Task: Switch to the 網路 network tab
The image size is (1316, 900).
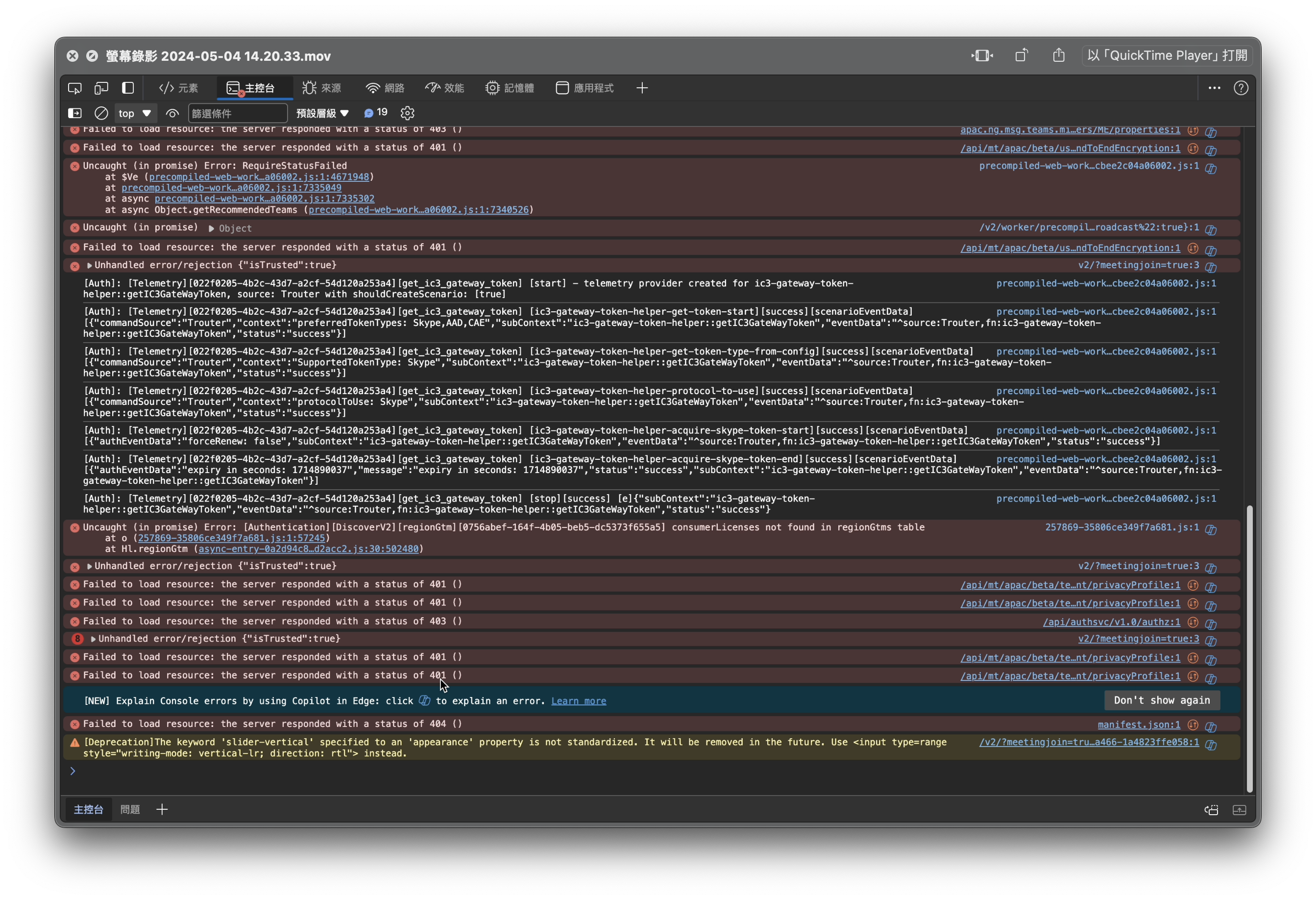Action: (x=387, y=88)
